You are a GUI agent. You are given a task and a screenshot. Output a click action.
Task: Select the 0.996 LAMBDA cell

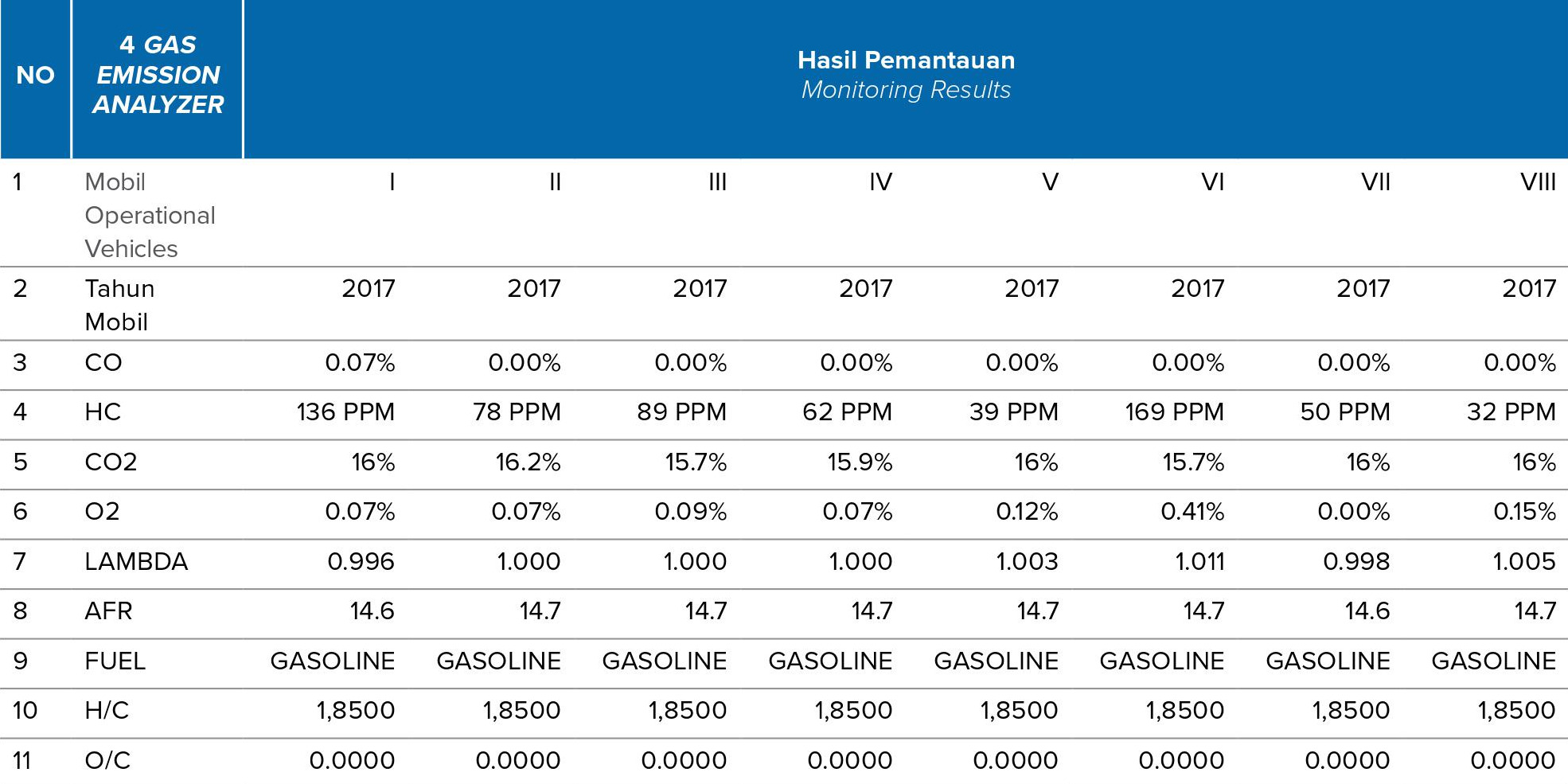coord(361,562)
